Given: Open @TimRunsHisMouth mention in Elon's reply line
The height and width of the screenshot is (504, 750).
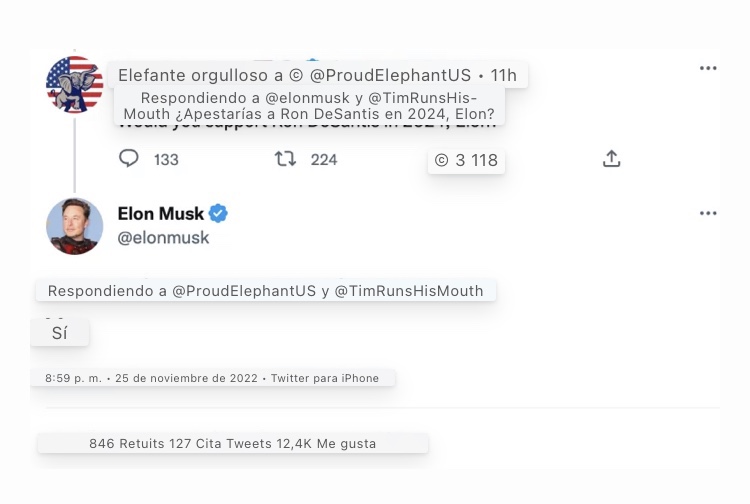Looking at the screenshot, I should [408, 291].
